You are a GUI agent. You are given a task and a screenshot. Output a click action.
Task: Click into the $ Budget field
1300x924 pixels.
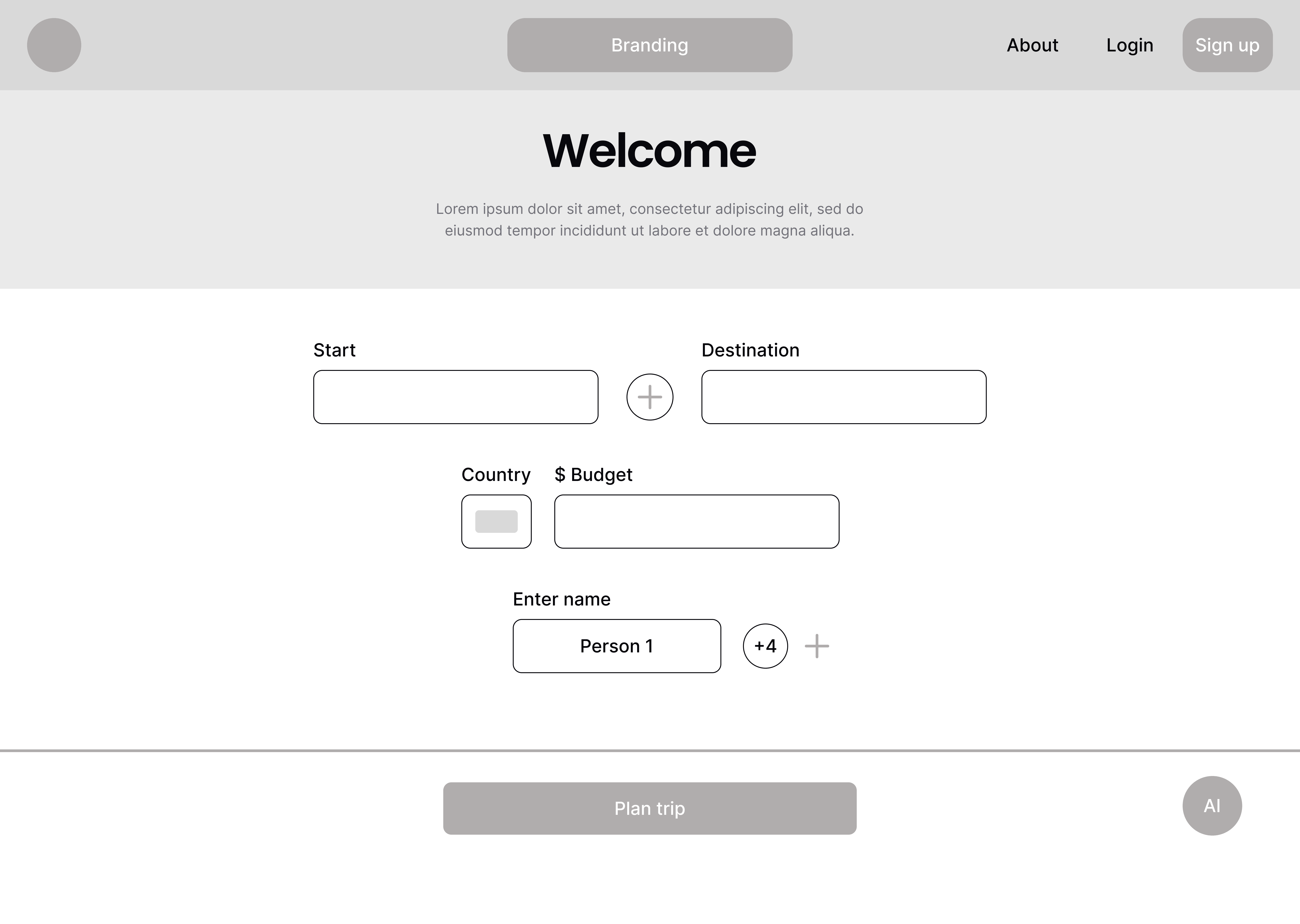tap(697, 522)
